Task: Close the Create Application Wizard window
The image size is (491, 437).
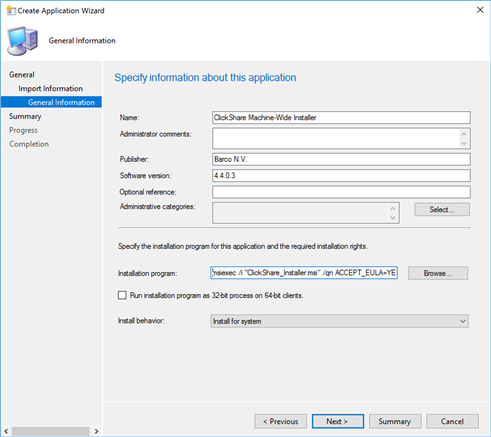Action: tap(480, 10)
